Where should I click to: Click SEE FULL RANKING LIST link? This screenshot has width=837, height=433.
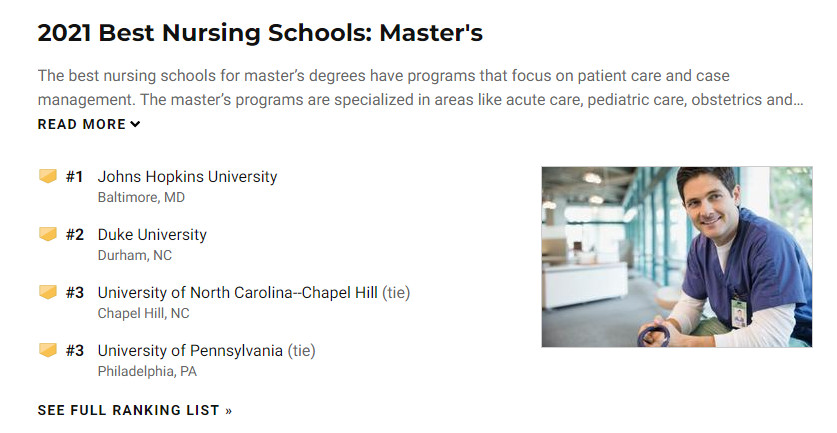point(135,410)
